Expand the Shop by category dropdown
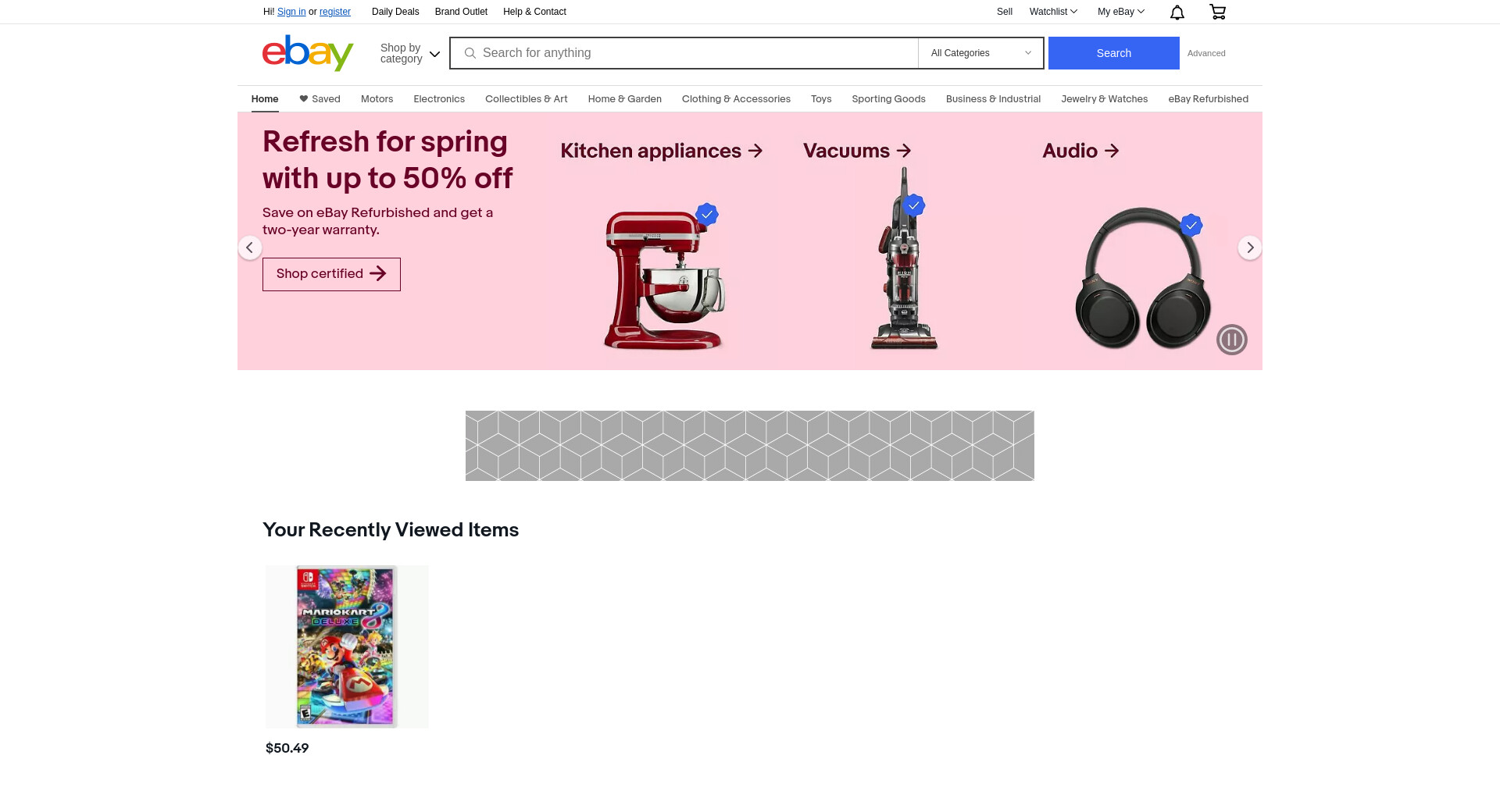The image size is (1500, 812). point(410,53)
